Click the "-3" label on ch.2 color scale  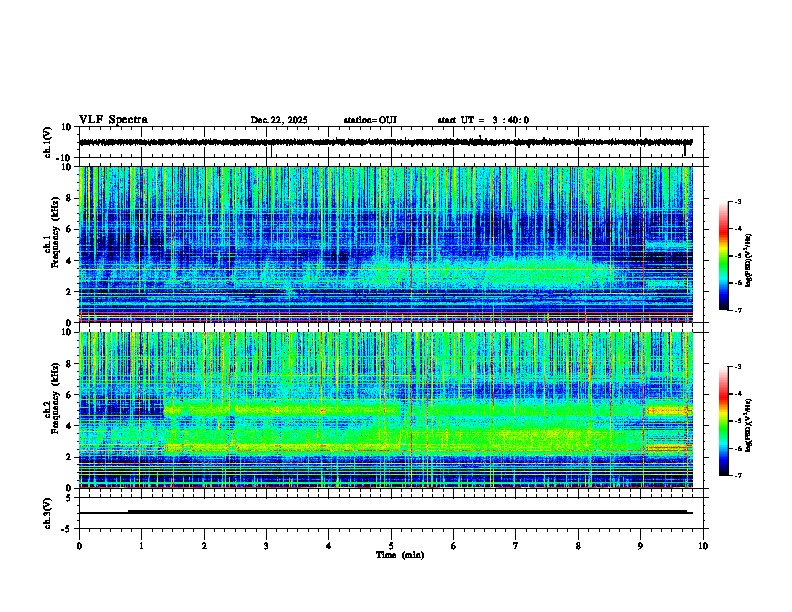[738, 367]
